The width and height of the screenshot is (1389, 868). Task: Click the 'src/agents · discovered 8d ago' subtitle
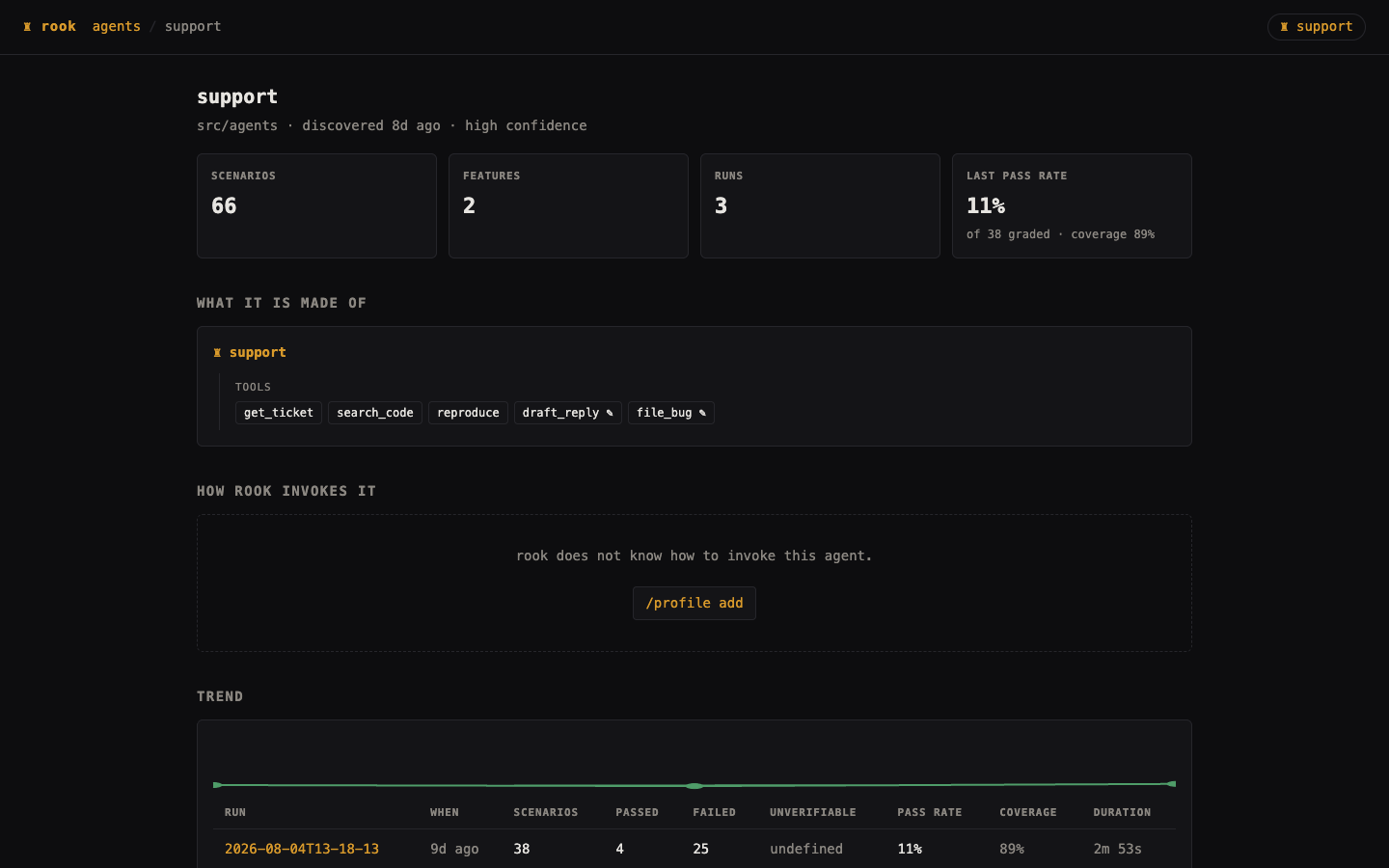(x=318, y=125)
